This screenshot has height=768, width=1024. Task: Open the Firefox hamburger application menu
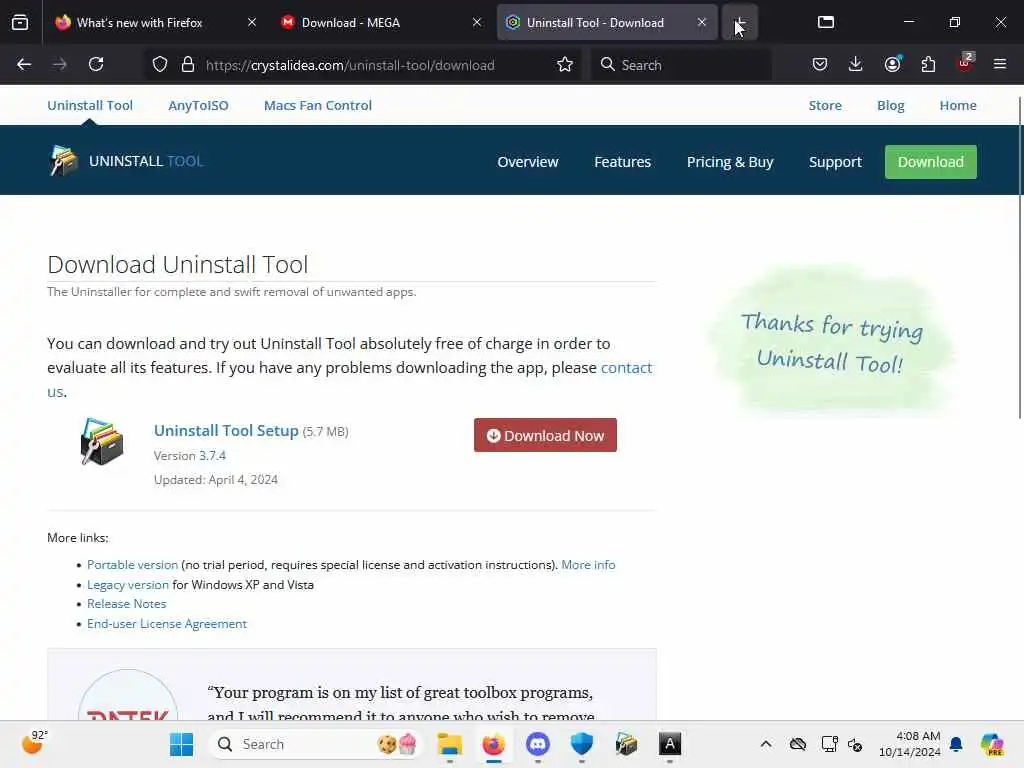(x=1000, y=64)
